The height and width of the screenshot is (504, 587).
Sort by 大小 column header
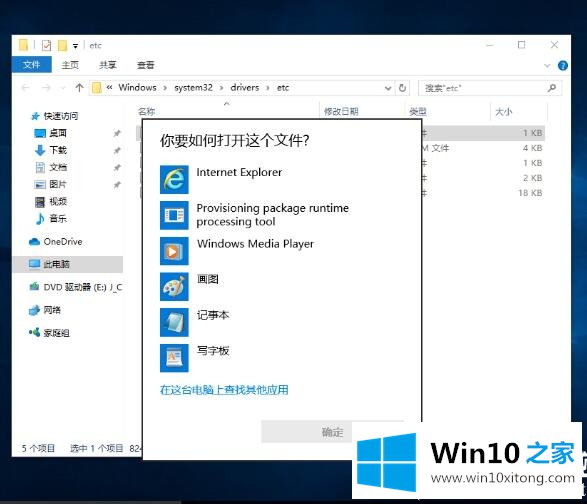pyautogui.click(x=503, y=112)
